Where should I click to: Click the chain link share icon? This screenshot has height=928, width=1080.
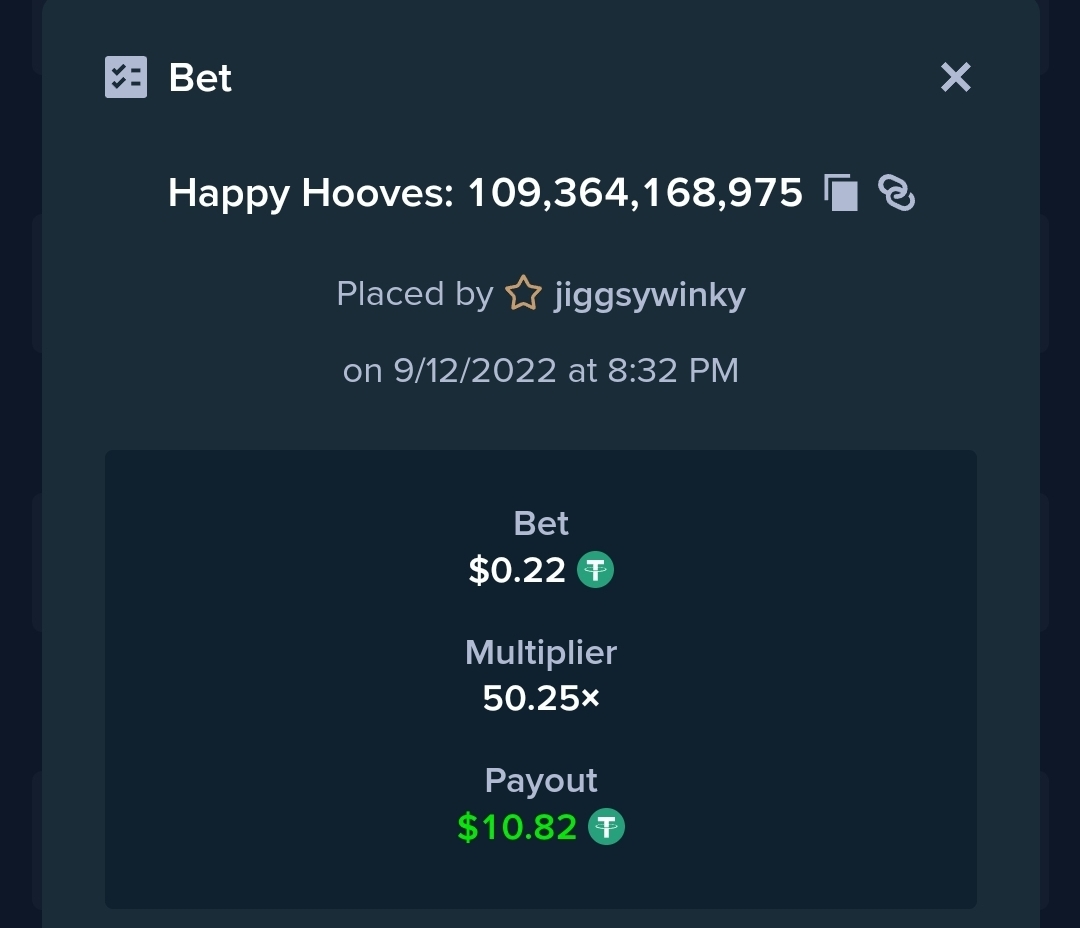coord(896,192)
